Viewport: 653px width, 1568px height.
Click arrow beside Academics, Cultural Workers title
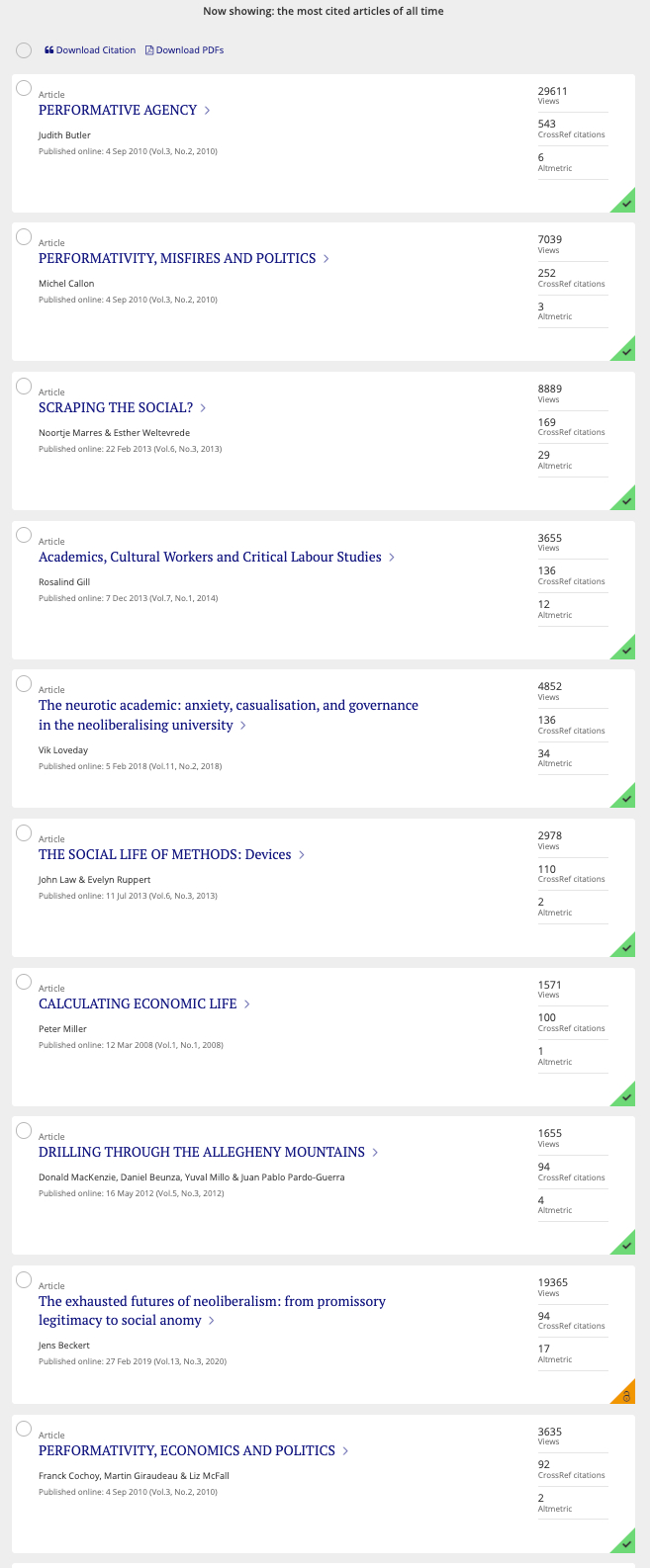coord(392,558)
